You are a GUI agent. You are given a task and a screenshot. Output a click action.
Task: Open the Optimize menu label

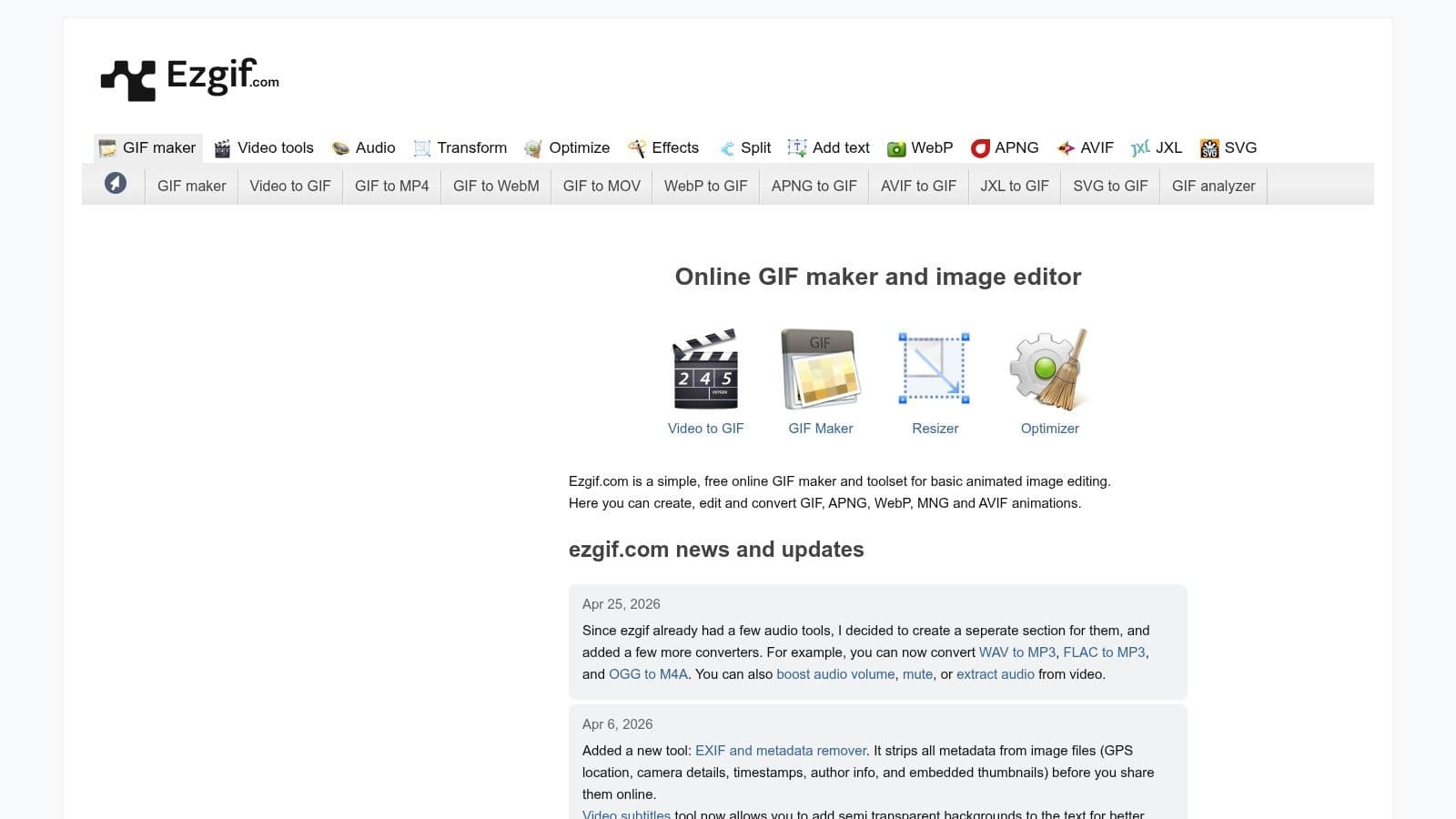(x=580, y=147)
